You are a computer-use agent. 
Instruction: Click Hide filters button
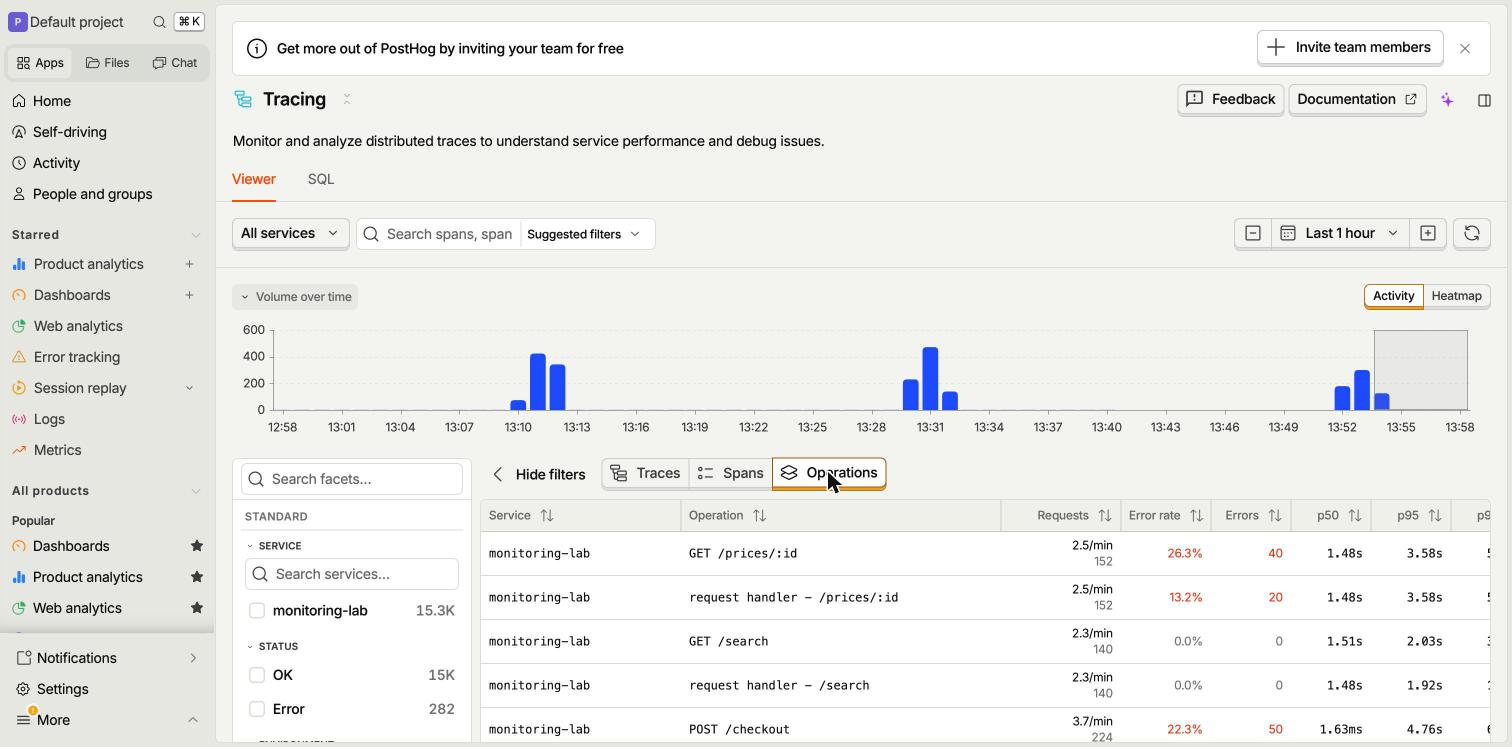coord(539,474)
